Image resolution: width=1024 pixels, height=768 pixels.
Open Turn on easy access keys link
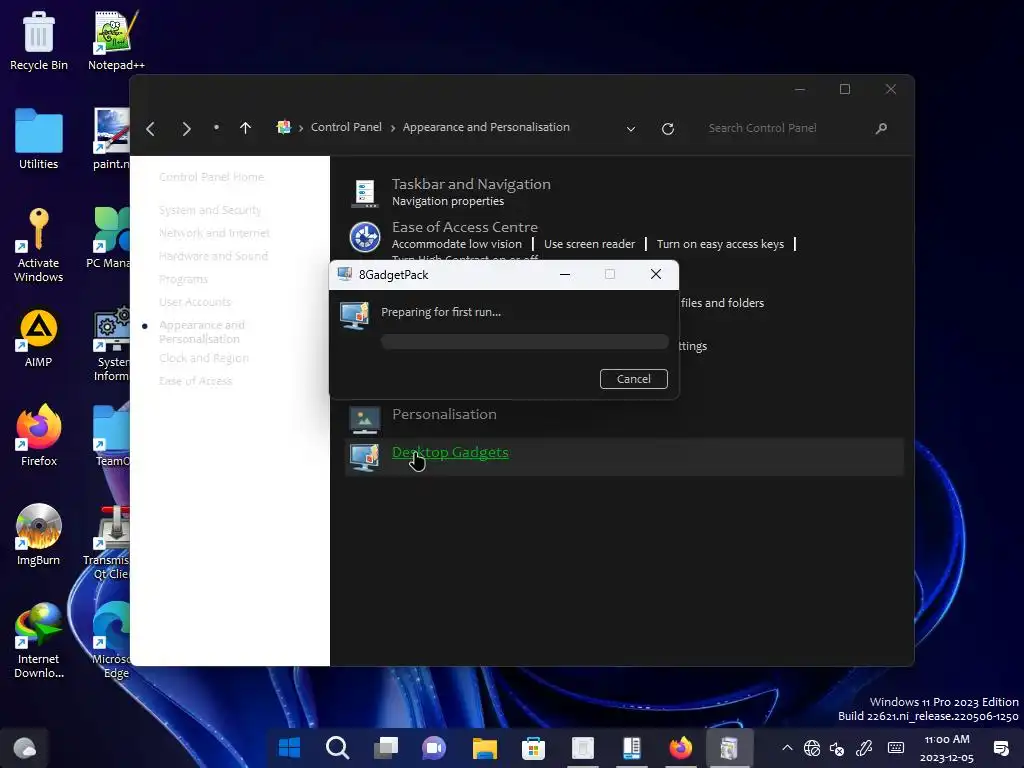coord(720,244)
